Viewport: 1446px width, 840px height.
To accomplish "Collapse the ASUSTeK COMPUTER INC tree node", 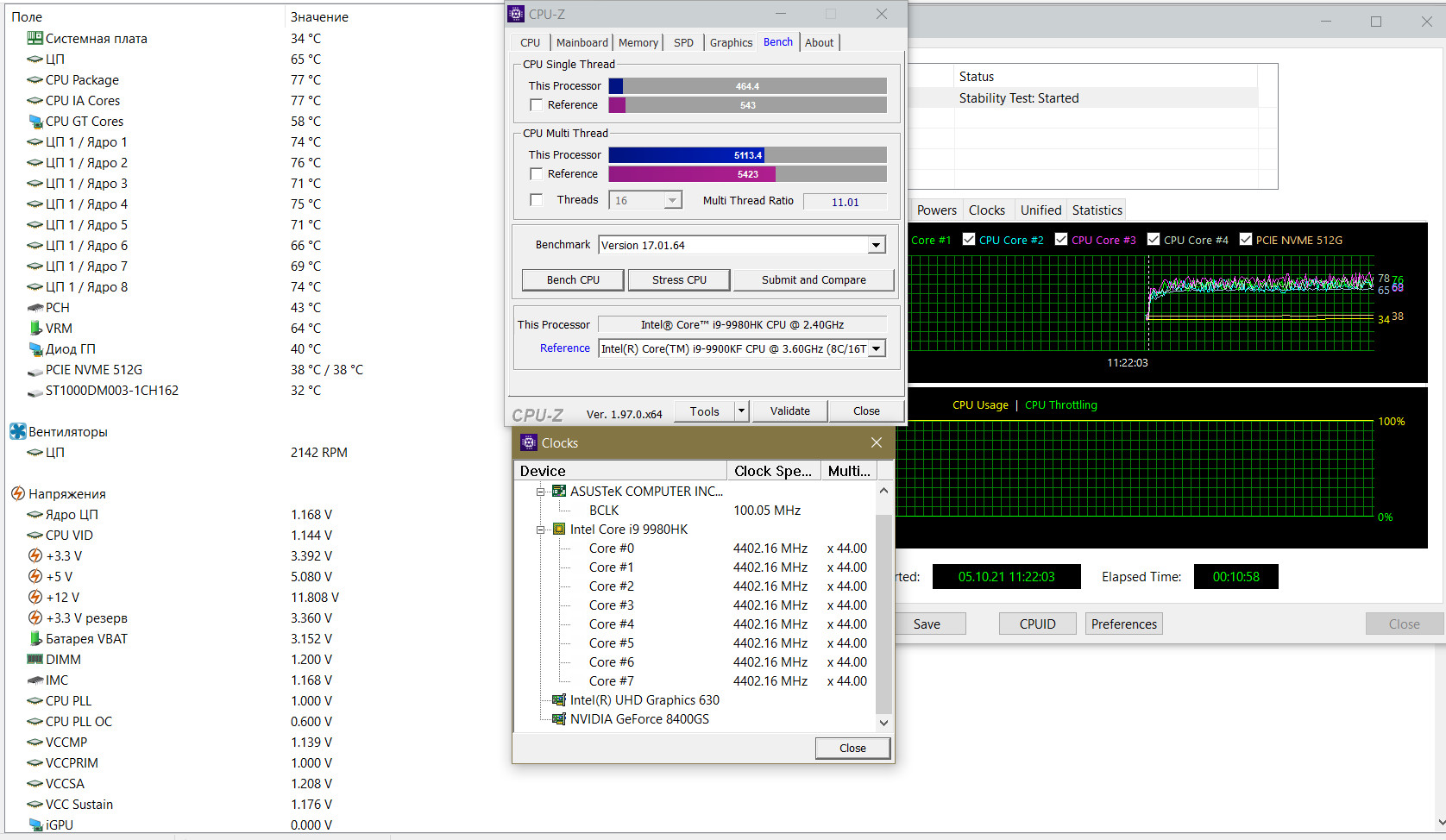I will pyautogui.click(x=541, y=492).
